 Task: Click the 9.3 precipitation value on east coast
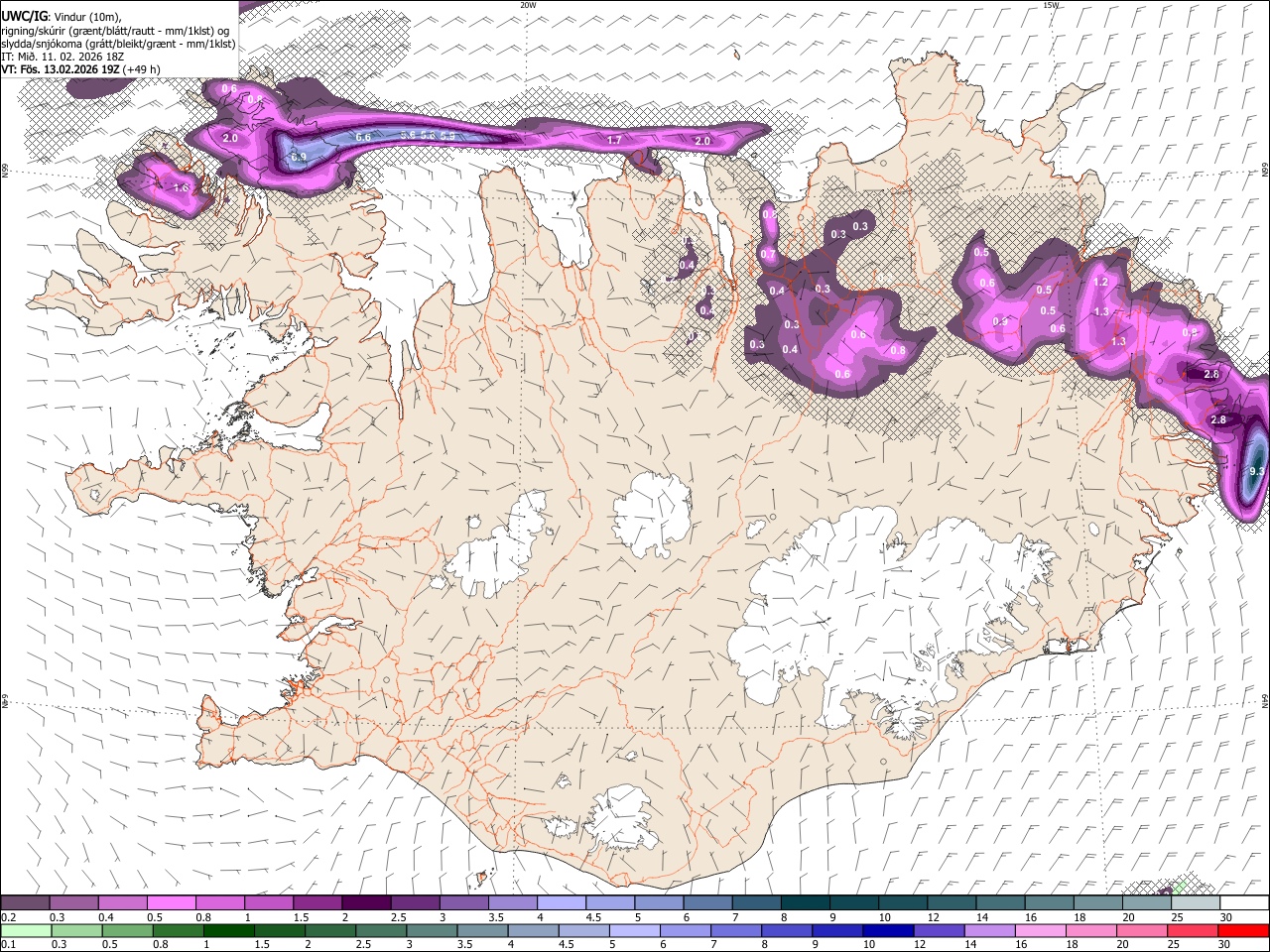(x=1257, y=471)
